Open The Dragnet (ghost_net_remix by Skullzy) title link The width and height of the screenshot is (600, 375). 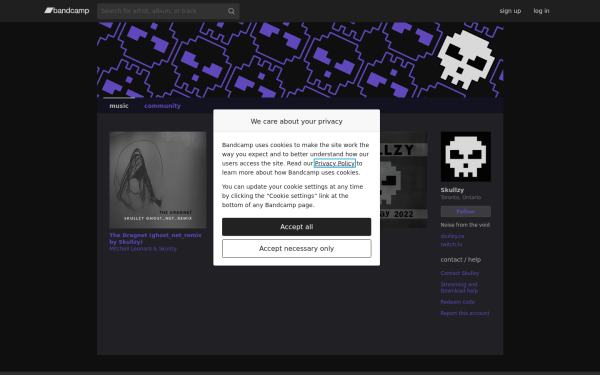tap(155, 238)
